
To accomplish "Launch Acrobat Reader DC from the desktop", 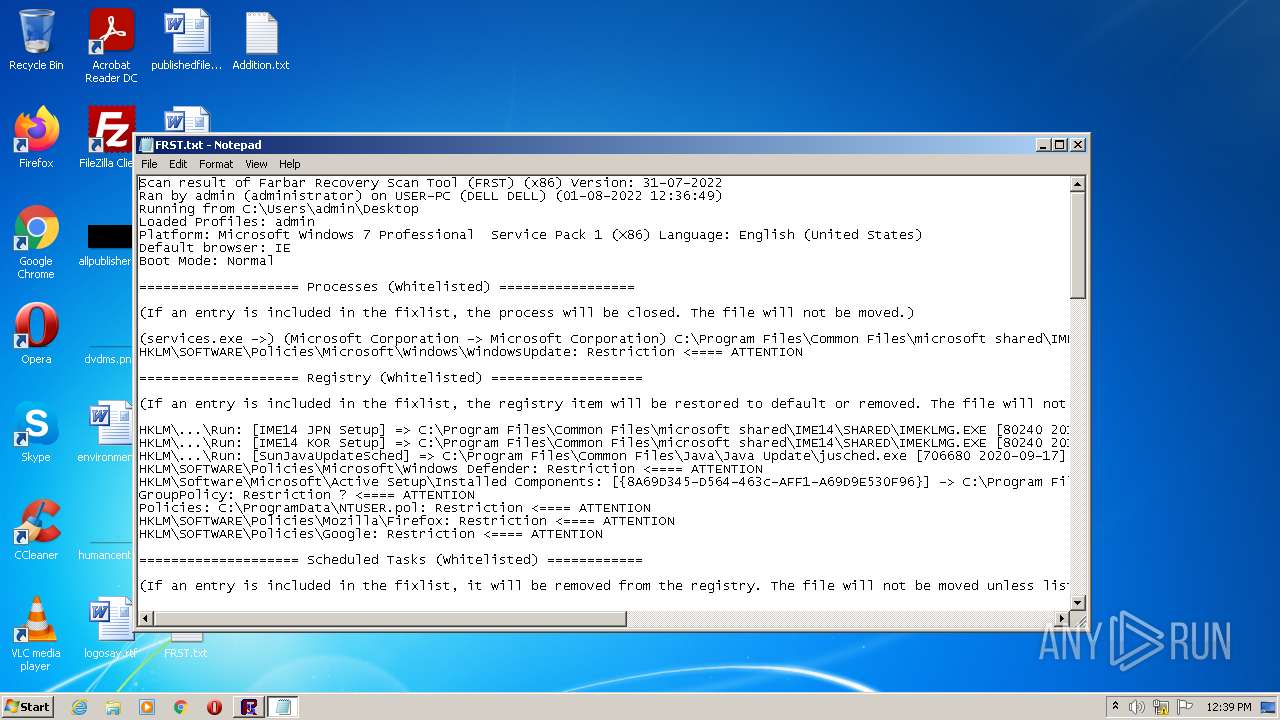I will [111, 46].
